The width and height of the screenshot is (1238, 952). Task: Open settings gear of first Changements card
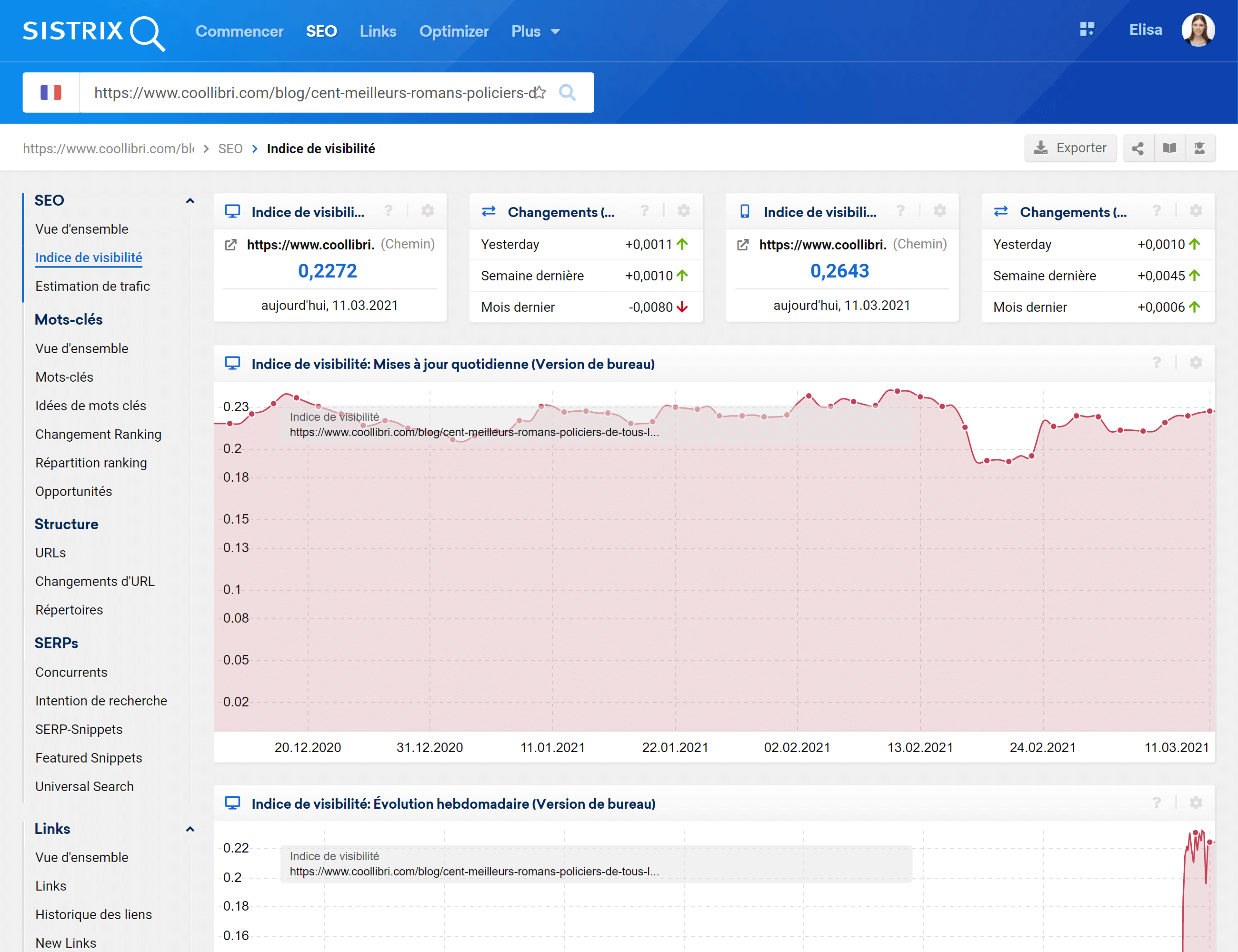point(684,211)
